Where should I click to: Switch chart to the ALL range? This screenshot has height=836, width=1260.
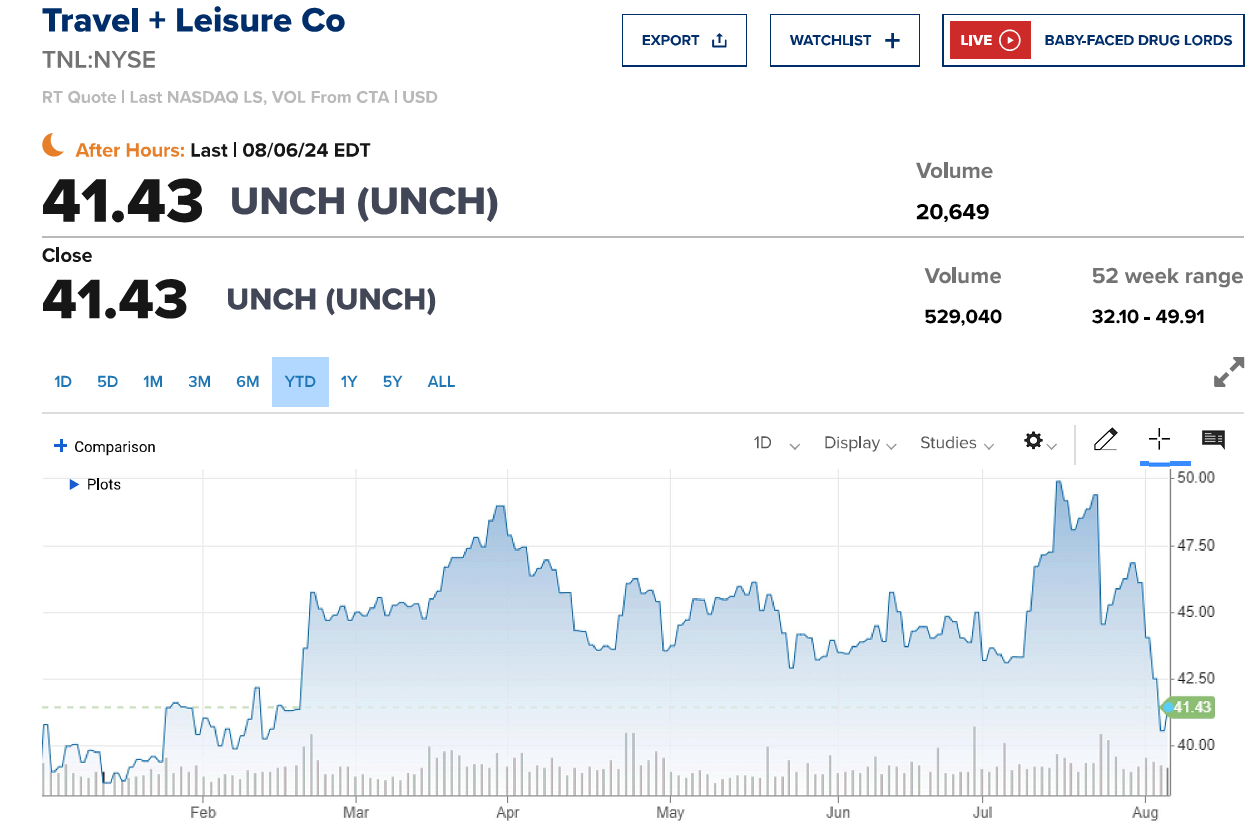pyautogui.click(x=441, y=382)
